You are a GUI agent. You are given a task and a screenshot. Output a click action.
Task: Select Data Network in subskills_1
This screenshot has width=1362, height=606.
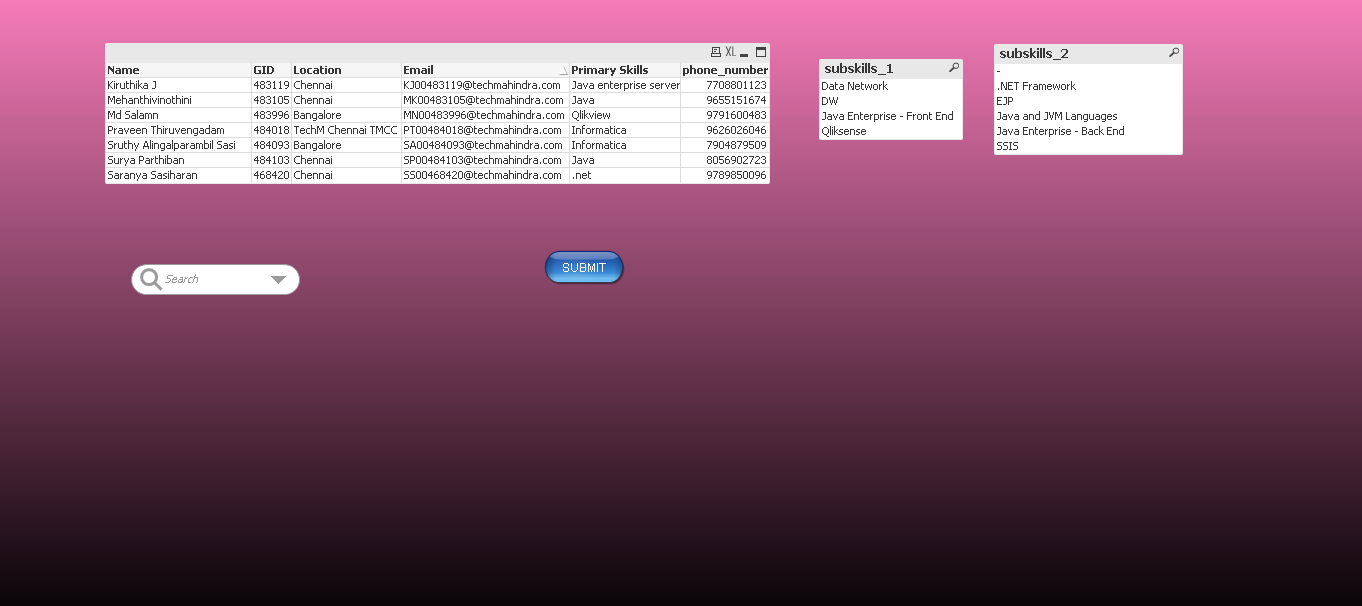click(891, 86)
